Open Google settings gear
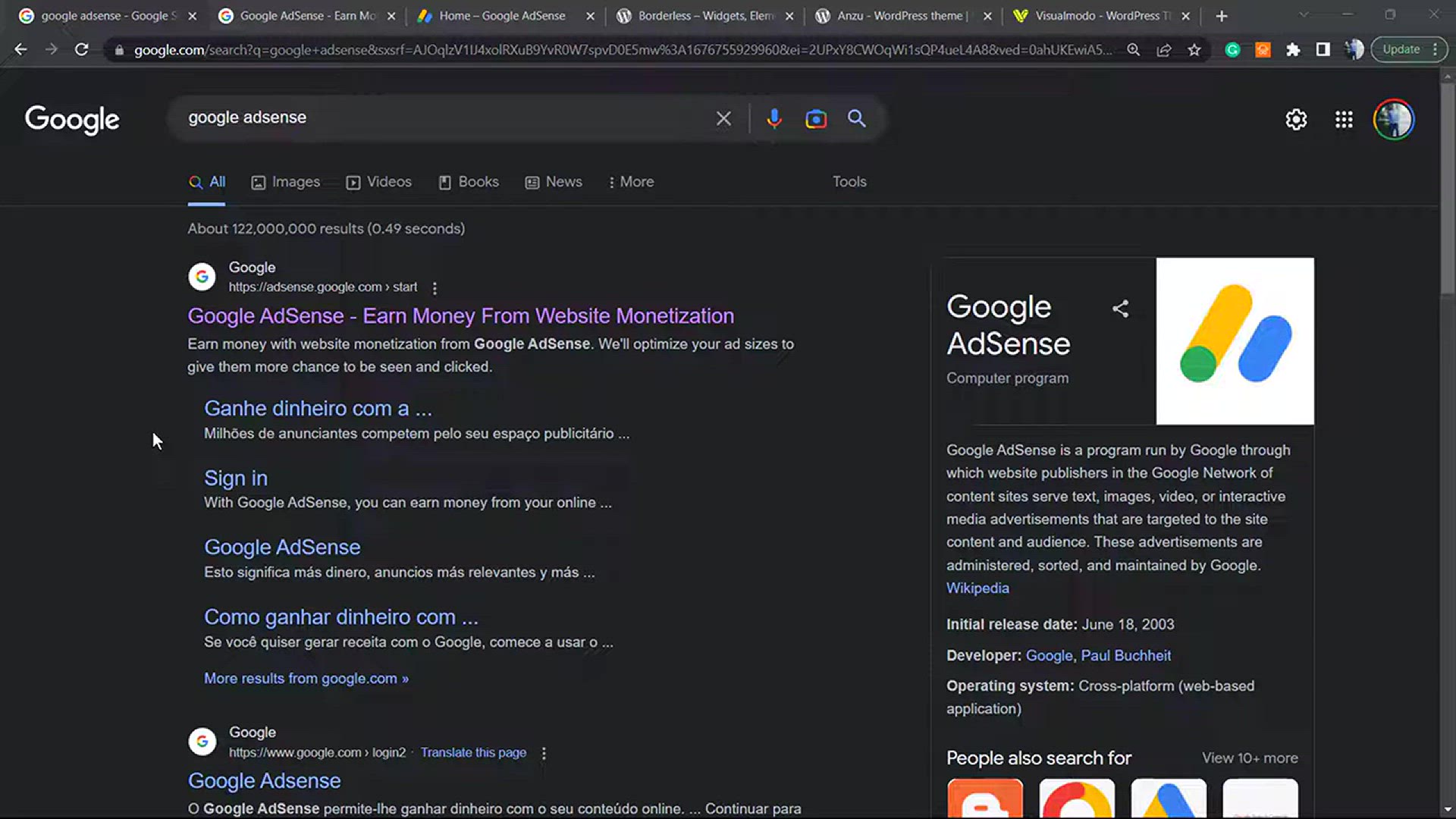Screen dimensions: 1456x819 (x=1296, y=119)
